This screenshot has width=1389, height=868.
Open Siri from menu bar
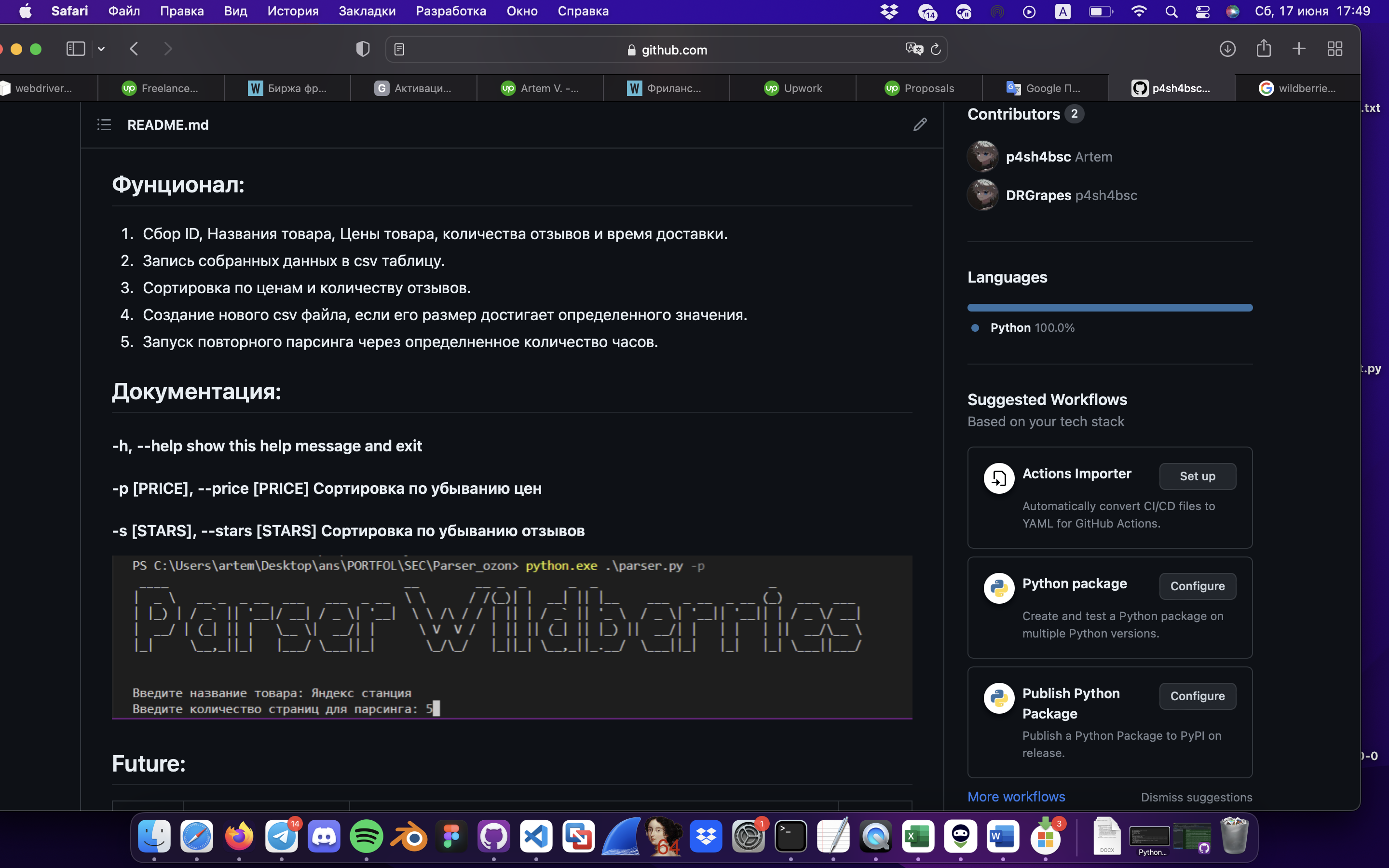tap(1232, 12)
